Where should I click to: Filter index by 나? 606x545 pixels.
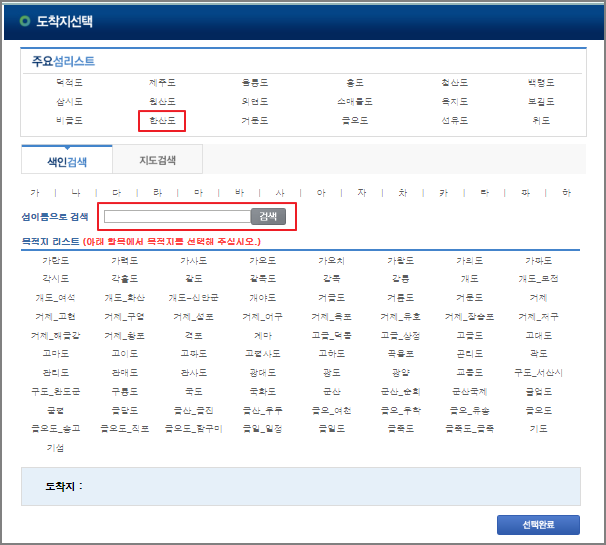(76, 192)
